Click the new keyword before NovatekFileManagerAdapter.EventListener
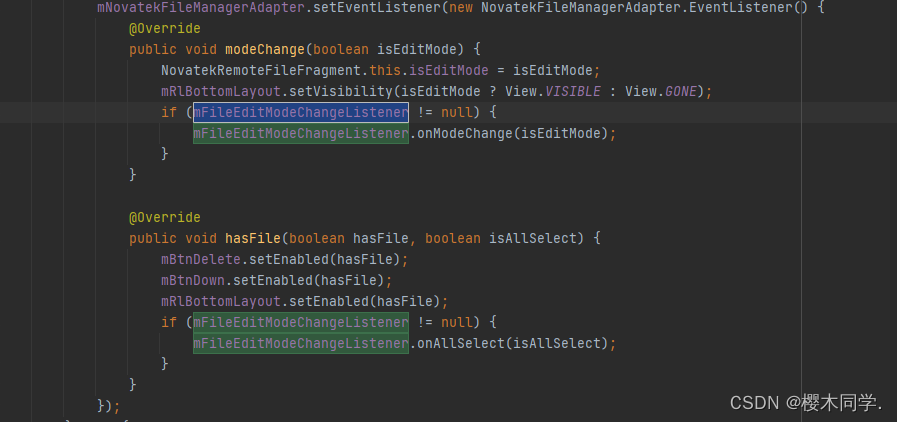897x422 pixels. 461,8
